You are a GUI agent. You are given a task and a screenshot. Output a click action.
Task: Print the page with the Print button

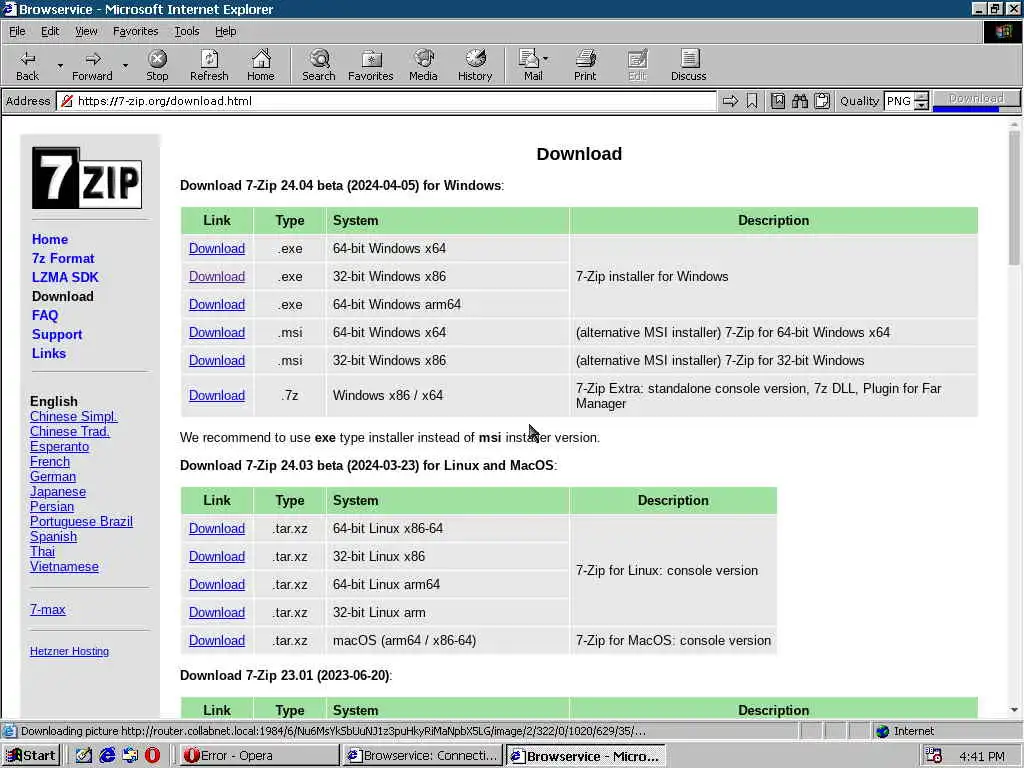[x=585, y=65]
